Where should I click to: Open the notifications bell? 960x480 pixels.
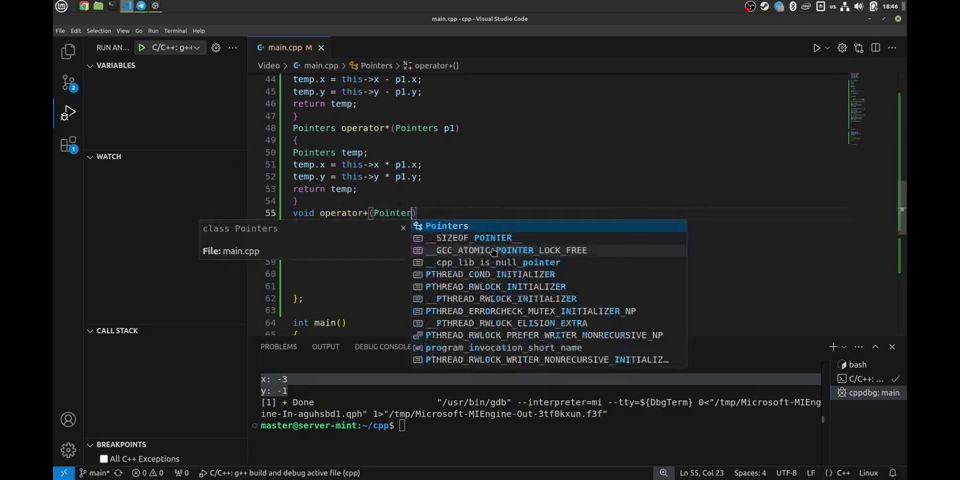893,473
